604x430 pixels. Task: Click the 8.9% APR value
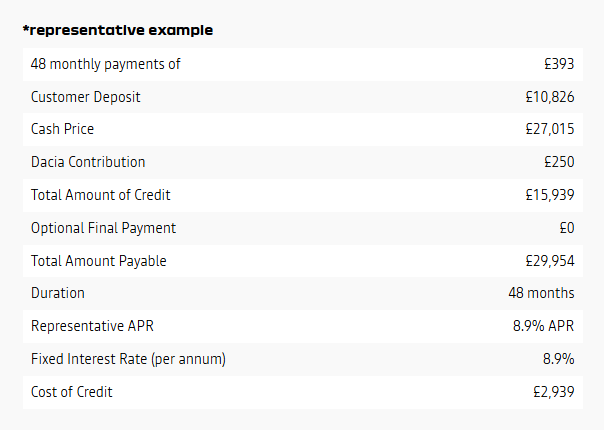(x=544, y=326)
